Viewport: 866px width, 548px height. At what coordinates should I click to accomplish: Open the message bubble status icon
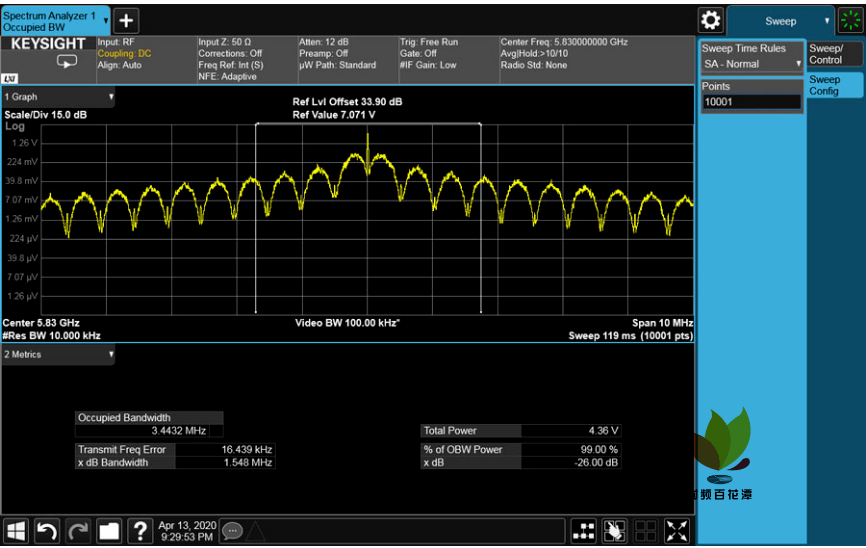(x=233, y=532)
